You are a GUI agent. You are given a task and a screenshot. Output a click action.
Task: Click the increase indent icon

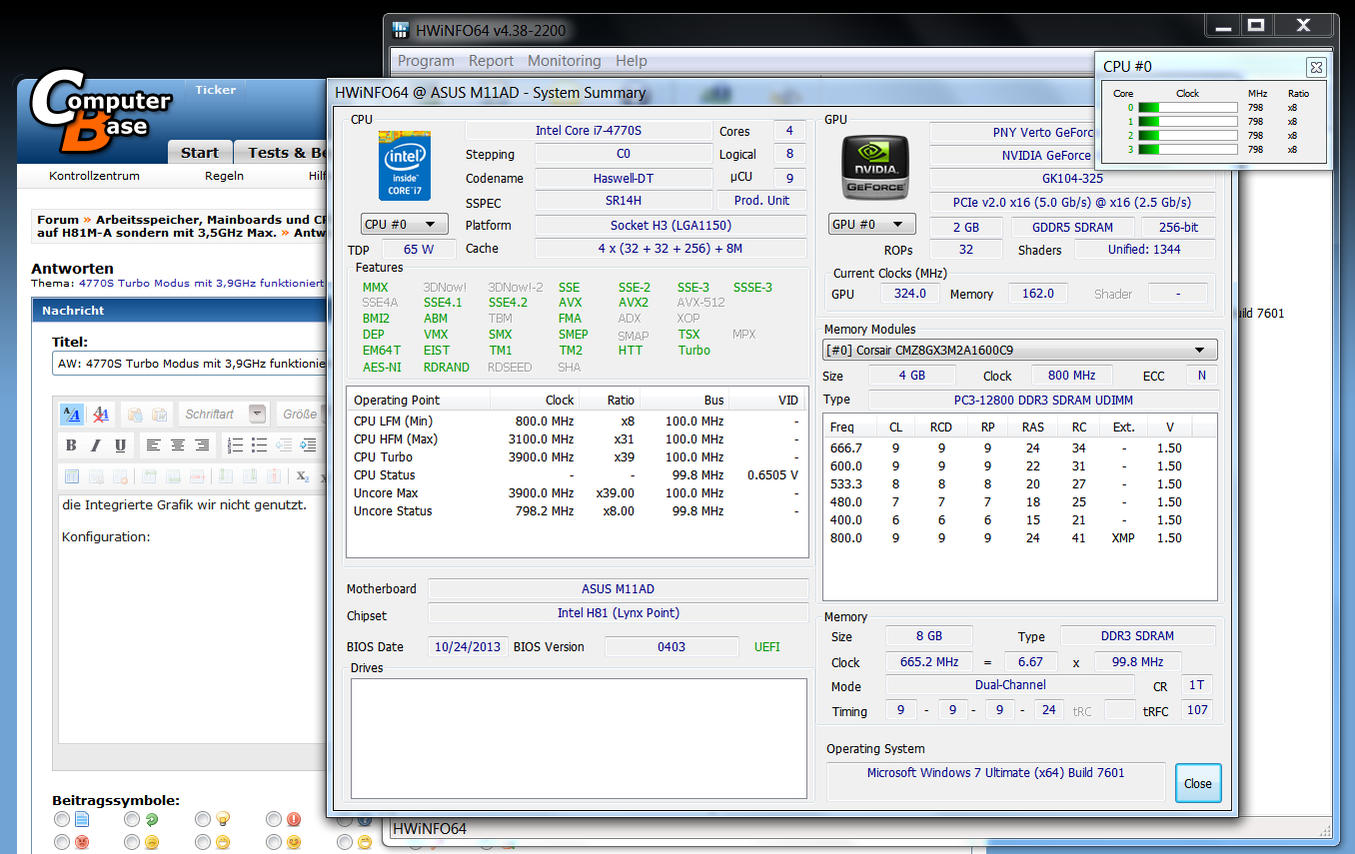(308, 445)
